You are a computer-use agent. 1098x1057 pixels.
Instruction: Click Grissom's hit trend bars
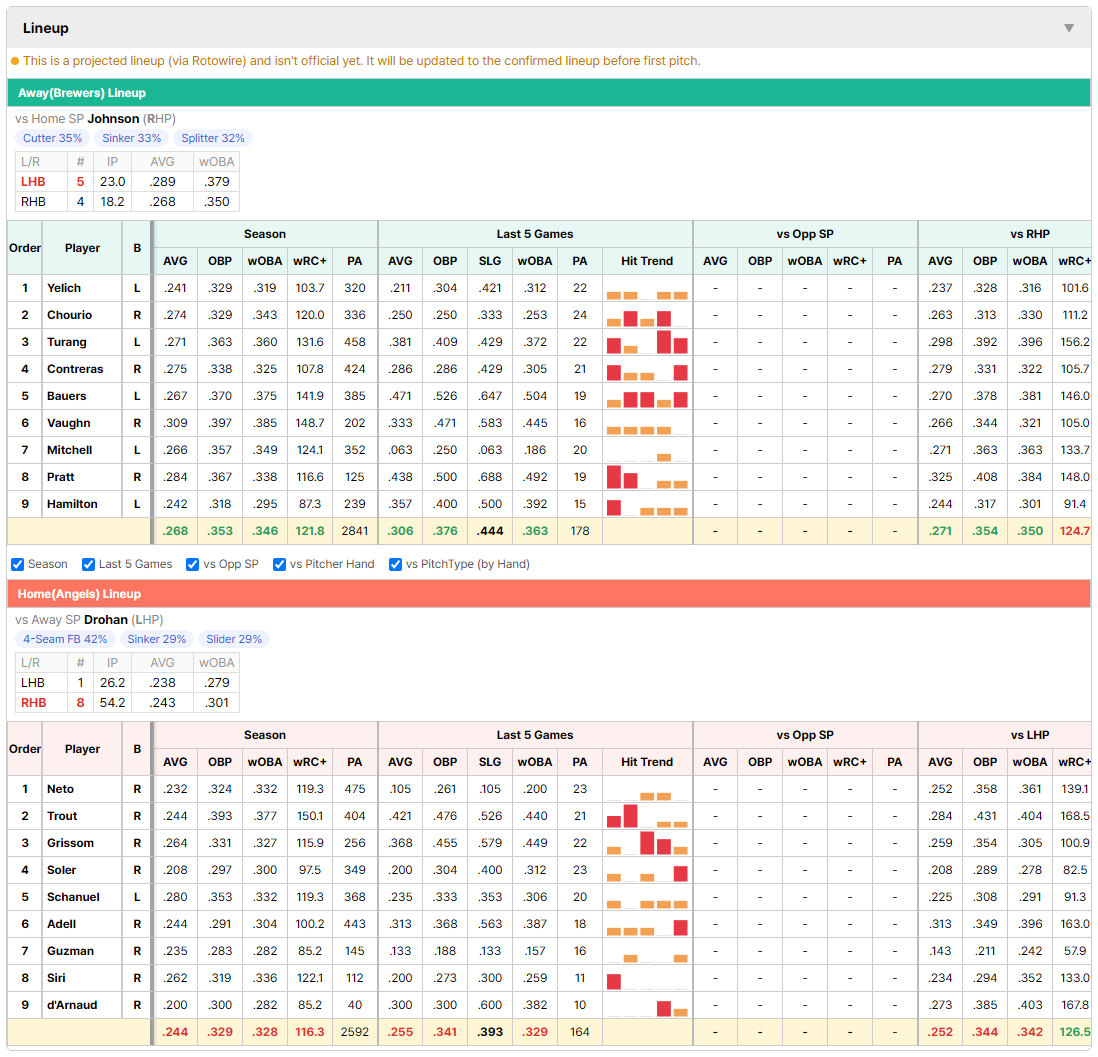coord(647,843)
